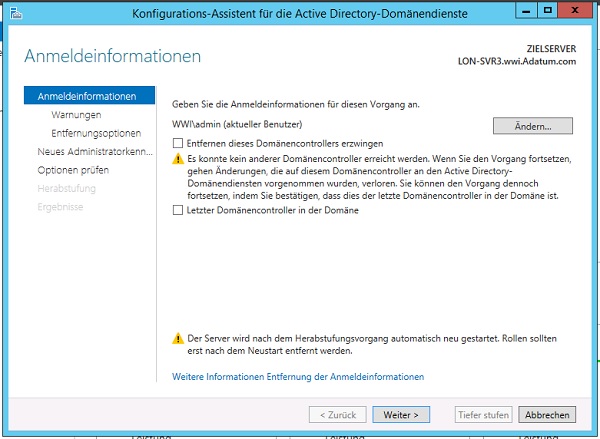Screen dimensions: 600x439
Task: Click the Ändern... credentials button
Action: tap(533, 126)
